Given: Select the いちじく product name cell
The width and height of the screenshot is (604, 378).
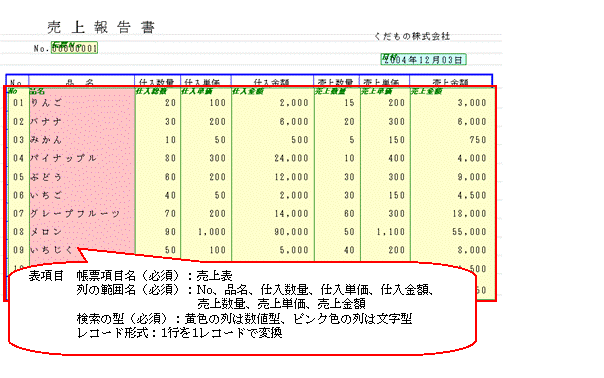Looking at the screenshot, I should click(52, 250).
